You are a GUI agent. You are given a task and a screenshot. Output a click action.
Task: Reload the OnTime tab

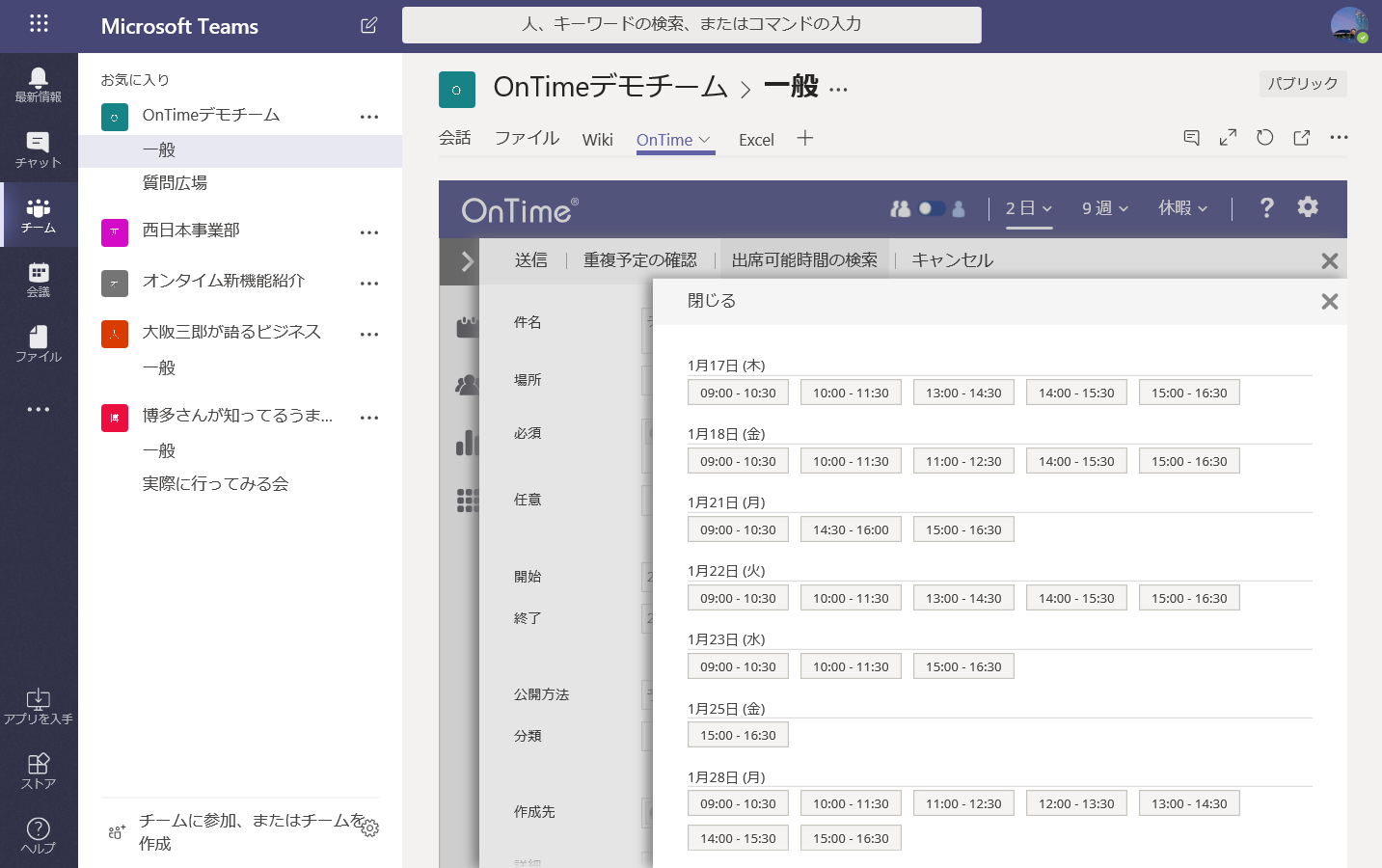click(x=1265, y=137)
